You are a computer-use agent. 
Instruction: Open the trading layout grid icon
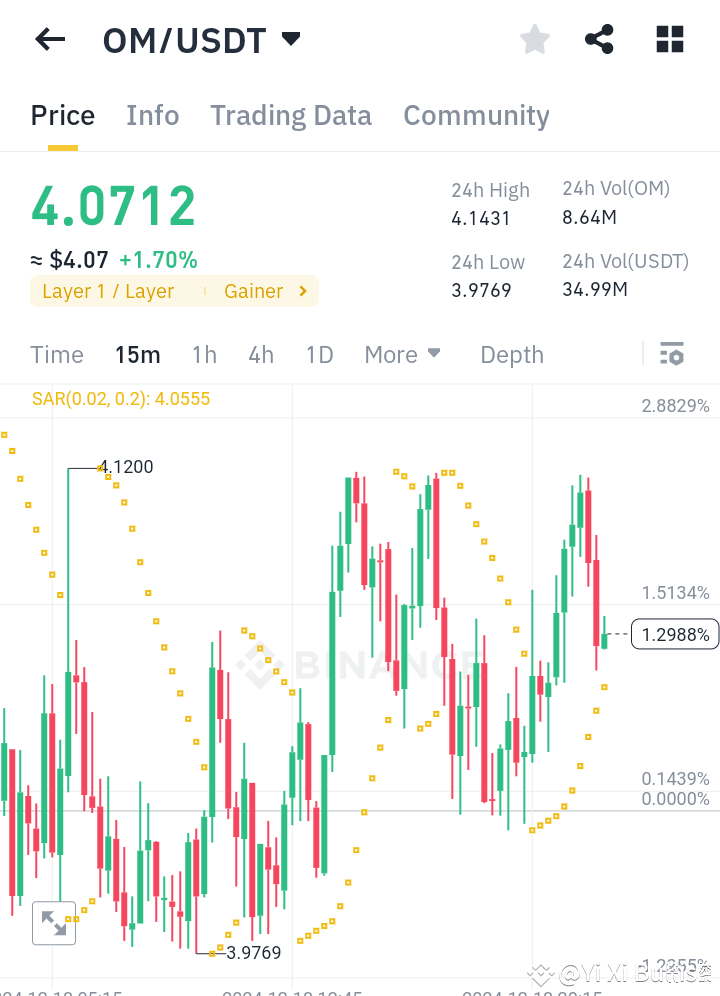(x=669, y=39)
